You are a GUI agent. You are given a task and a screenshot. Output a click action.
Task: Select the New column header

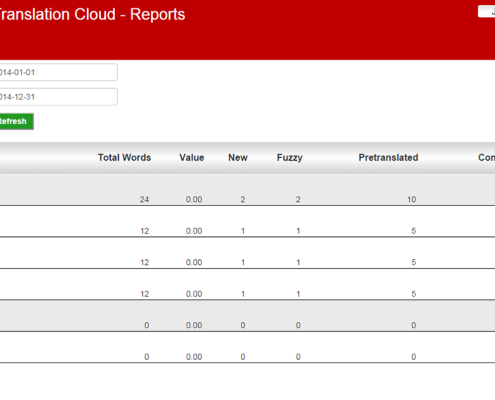click(x=238, y=158)
